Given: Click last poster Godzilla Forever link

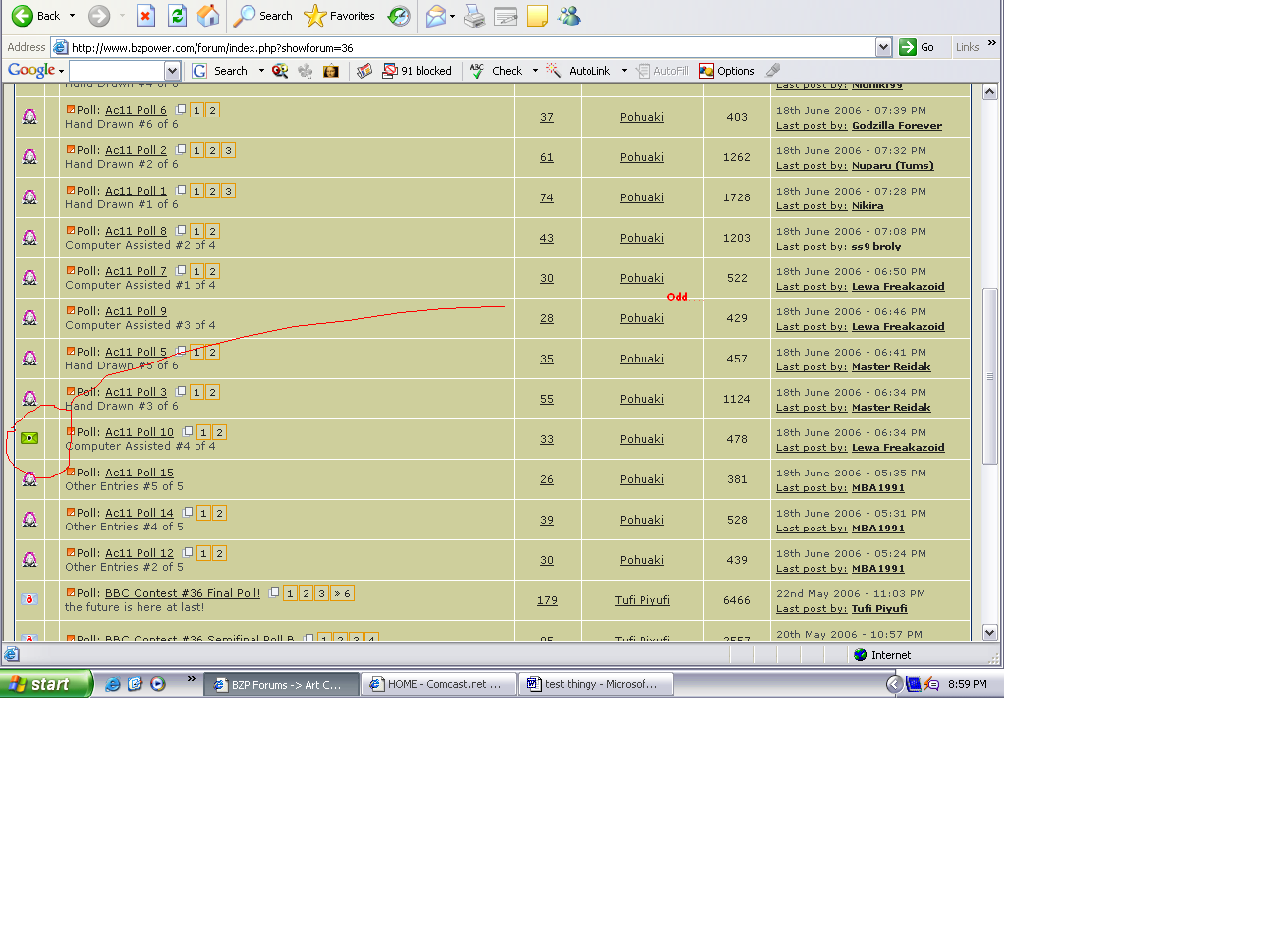Looking at the screenshot, I should [897, 126].
